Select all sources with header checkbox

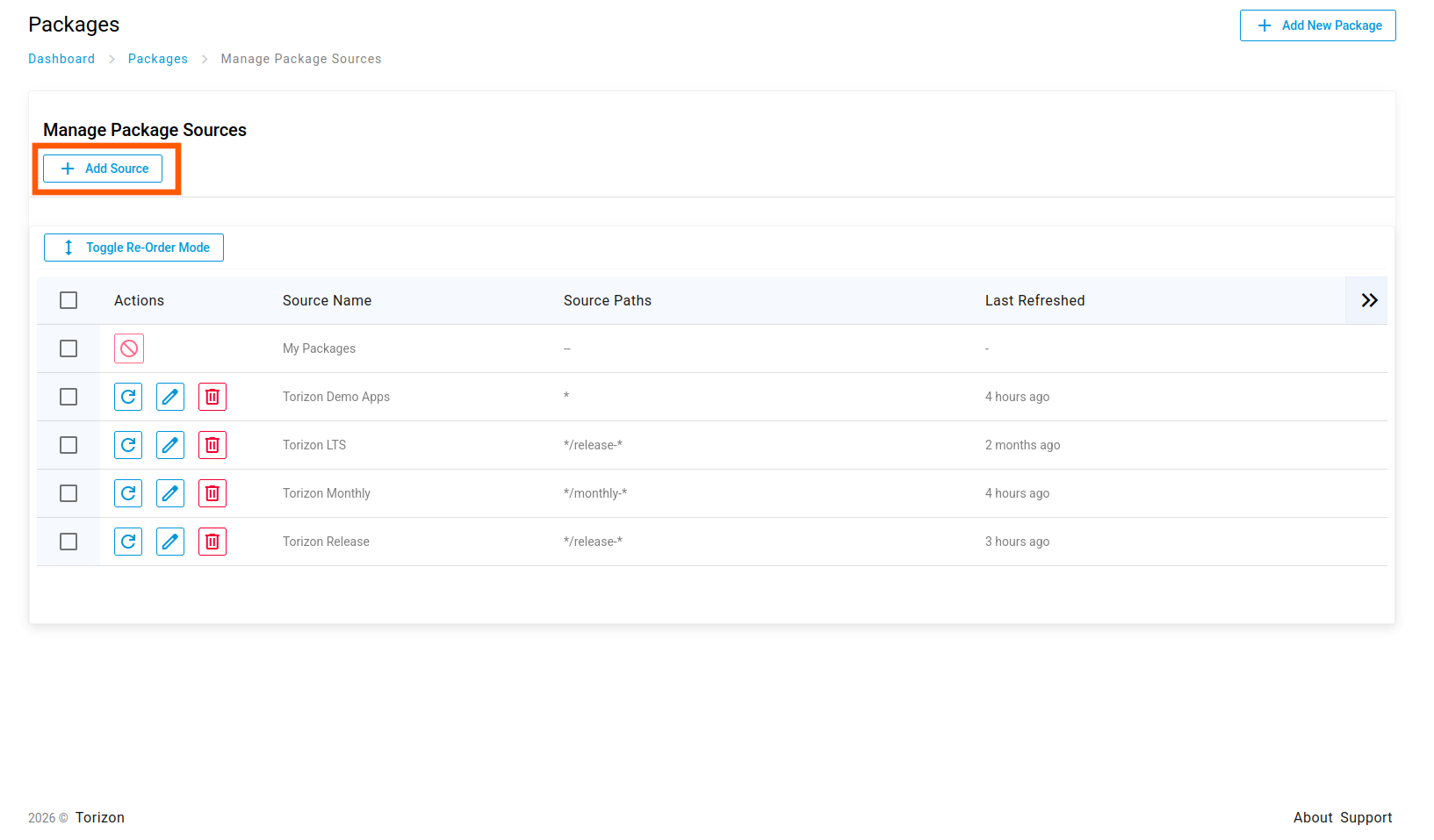68,300
